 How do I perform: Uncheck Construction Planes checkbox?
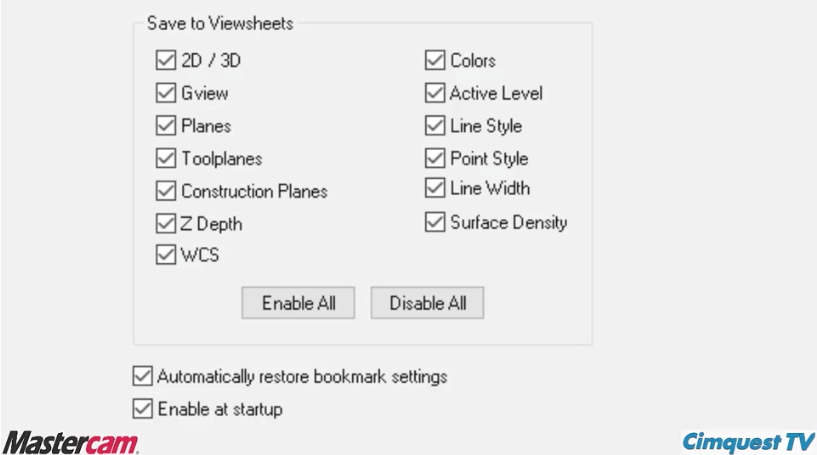(166, 191)
